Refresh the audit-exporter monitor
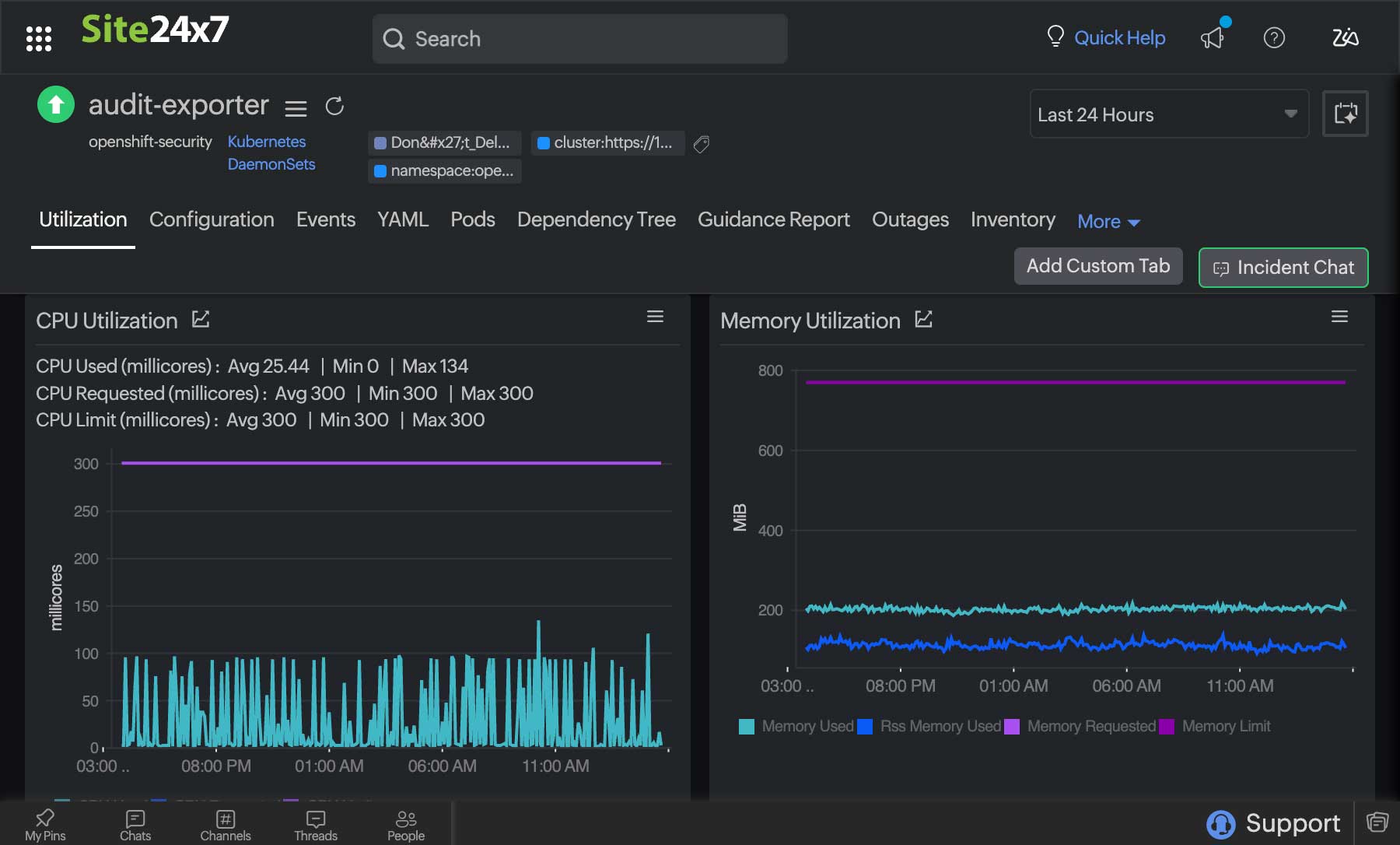 (334, 106)
